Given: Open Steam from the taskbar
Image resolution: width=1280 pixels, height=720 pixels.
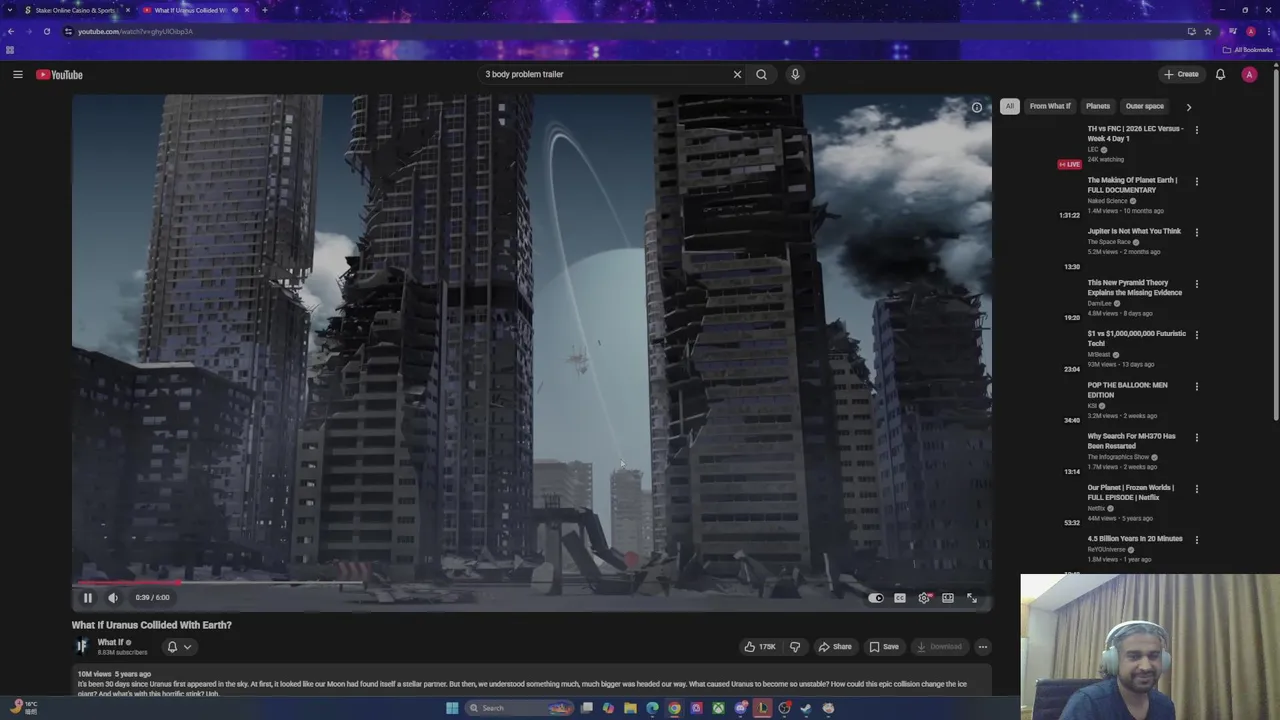Looking at the screenshot, I should (x=806, y=708).
